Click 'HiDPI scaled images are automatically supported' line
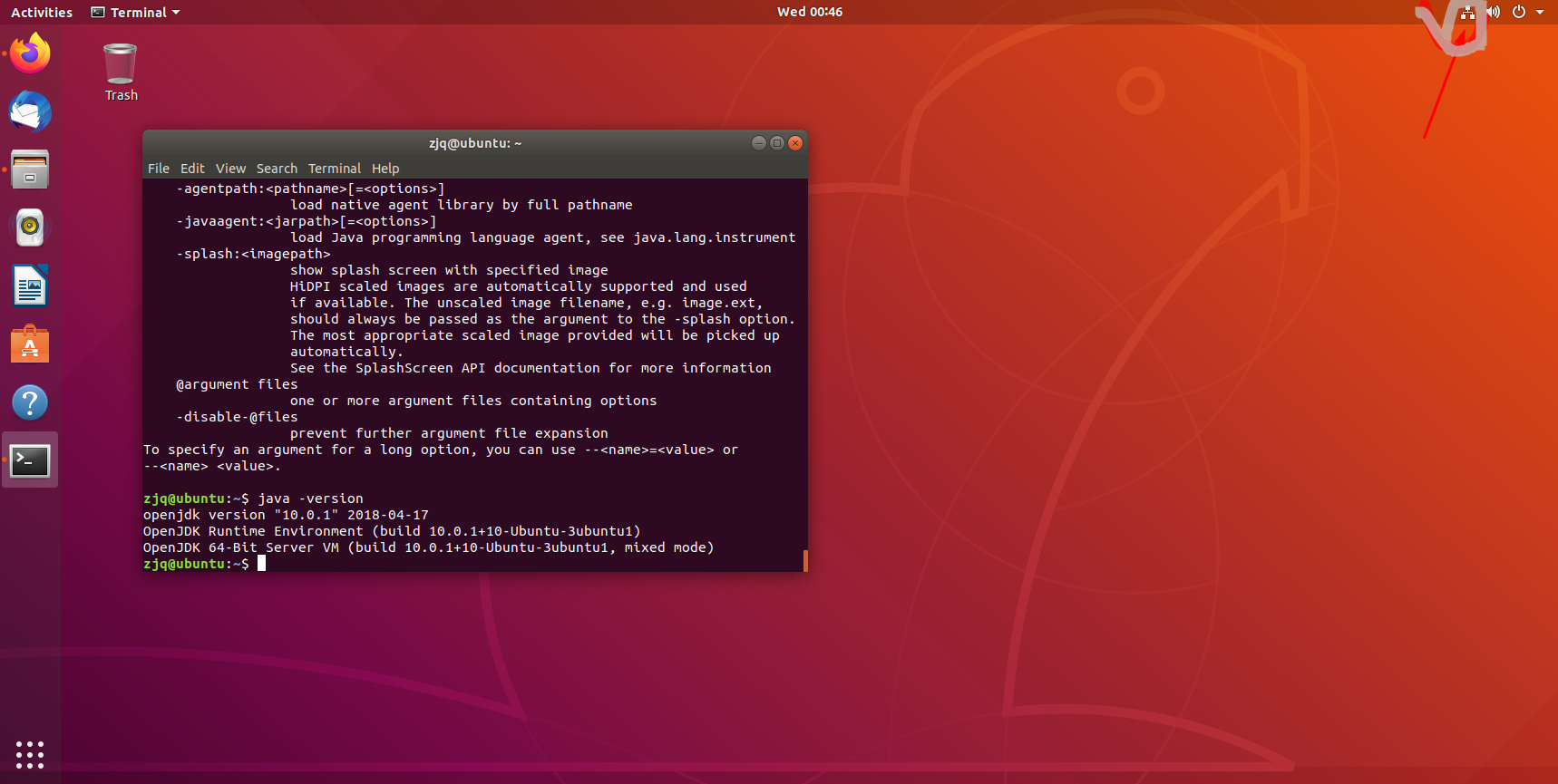 (519, 286)
